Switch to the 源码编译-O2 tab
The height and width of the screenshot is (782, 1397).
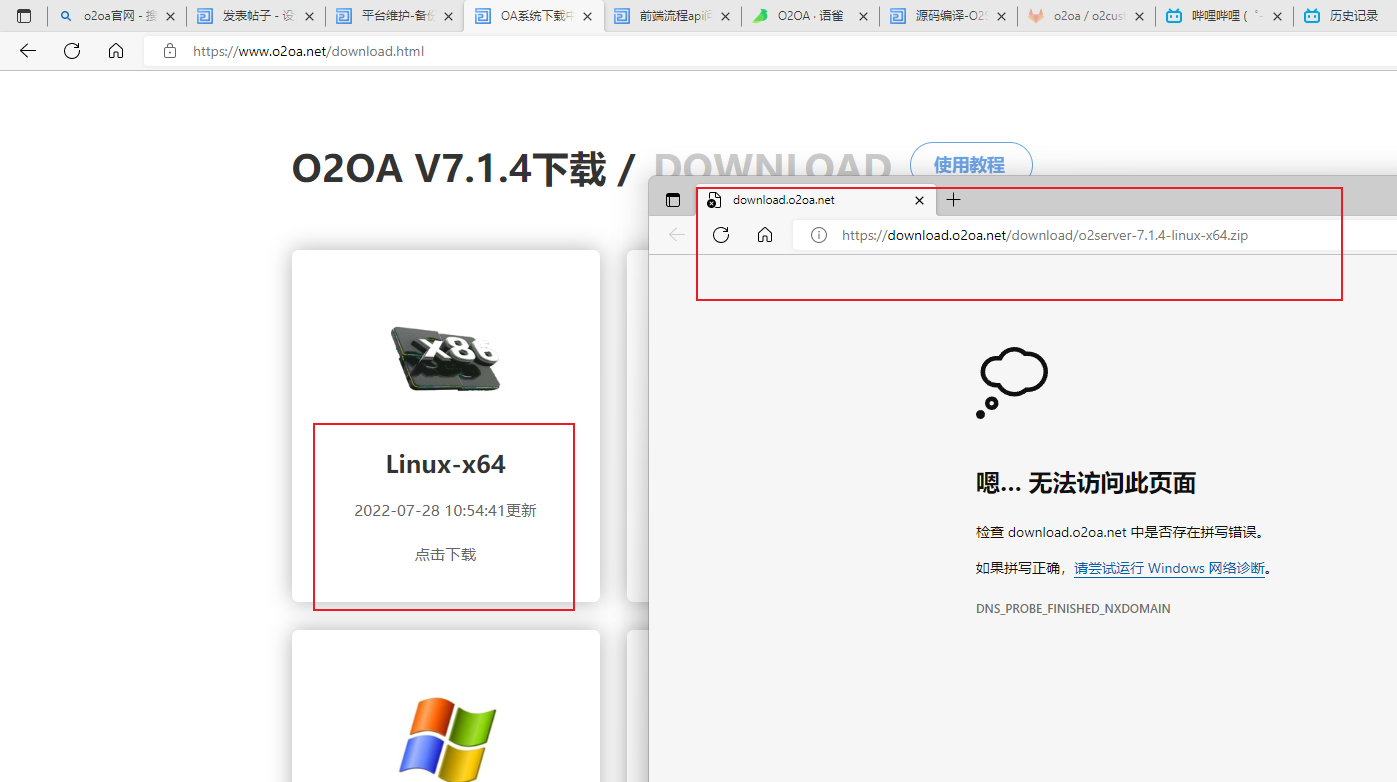tap(950, 16)
